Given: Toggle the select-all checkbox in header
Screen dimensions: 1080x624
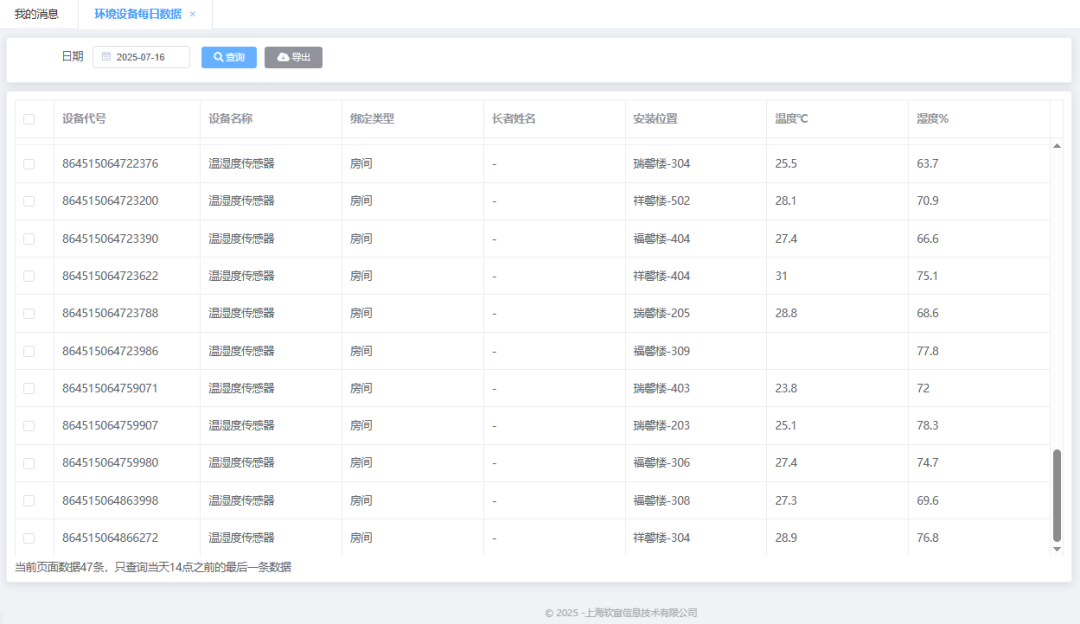Looking at the screenshot, I should click(29, 119).
